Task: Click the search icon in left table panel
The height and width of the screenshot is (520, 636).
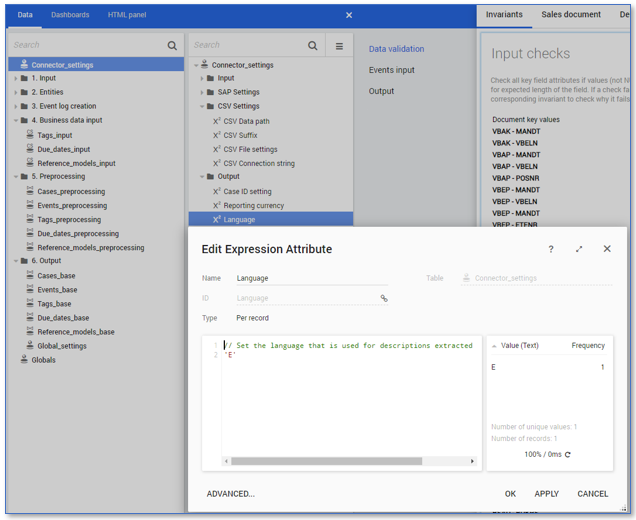Action: 172,46
